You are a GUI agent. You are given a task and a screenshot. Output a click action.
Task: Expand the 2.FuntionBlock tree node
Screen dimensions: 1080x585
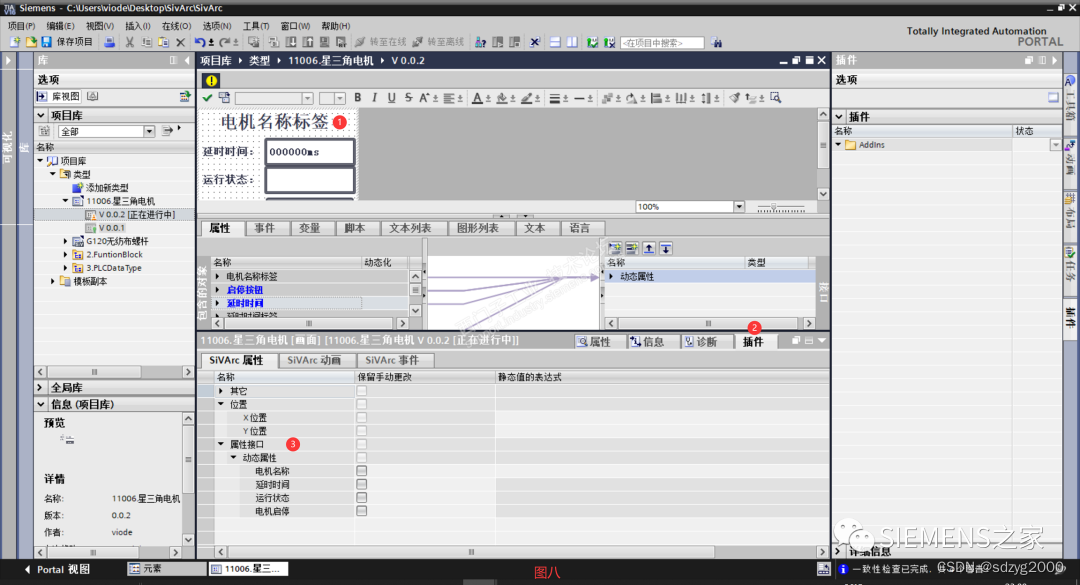click(x=65, y=255)
